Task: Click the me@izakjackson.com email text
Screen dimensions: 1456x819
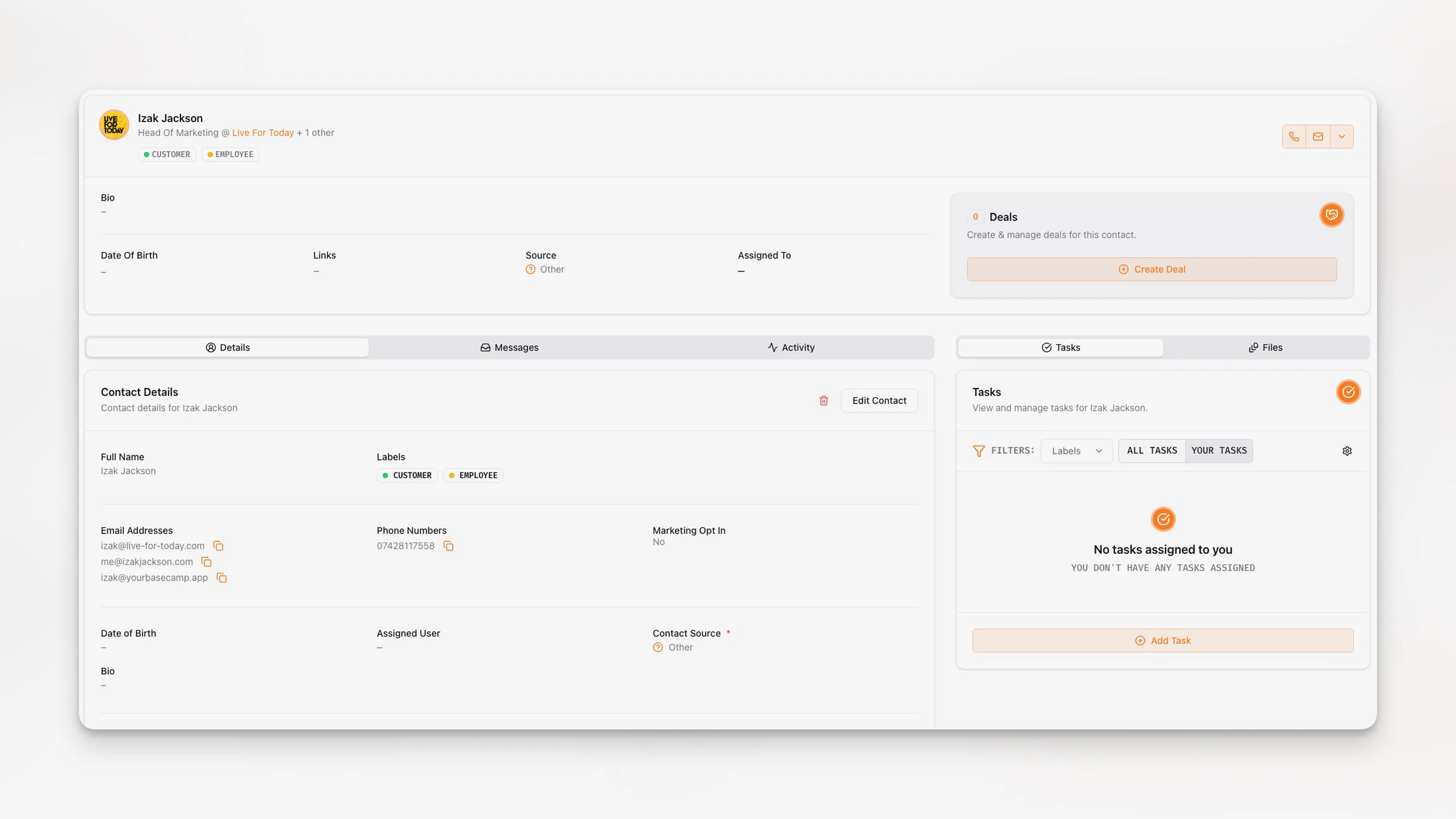Action: [147, 561]
